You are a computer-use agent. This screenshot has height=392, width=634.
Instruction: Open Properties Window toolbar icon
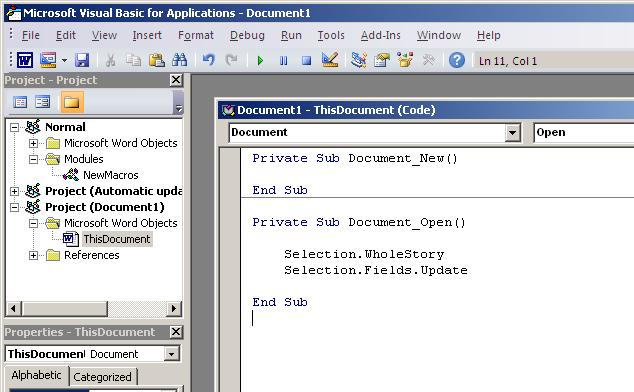pos(382,60)
